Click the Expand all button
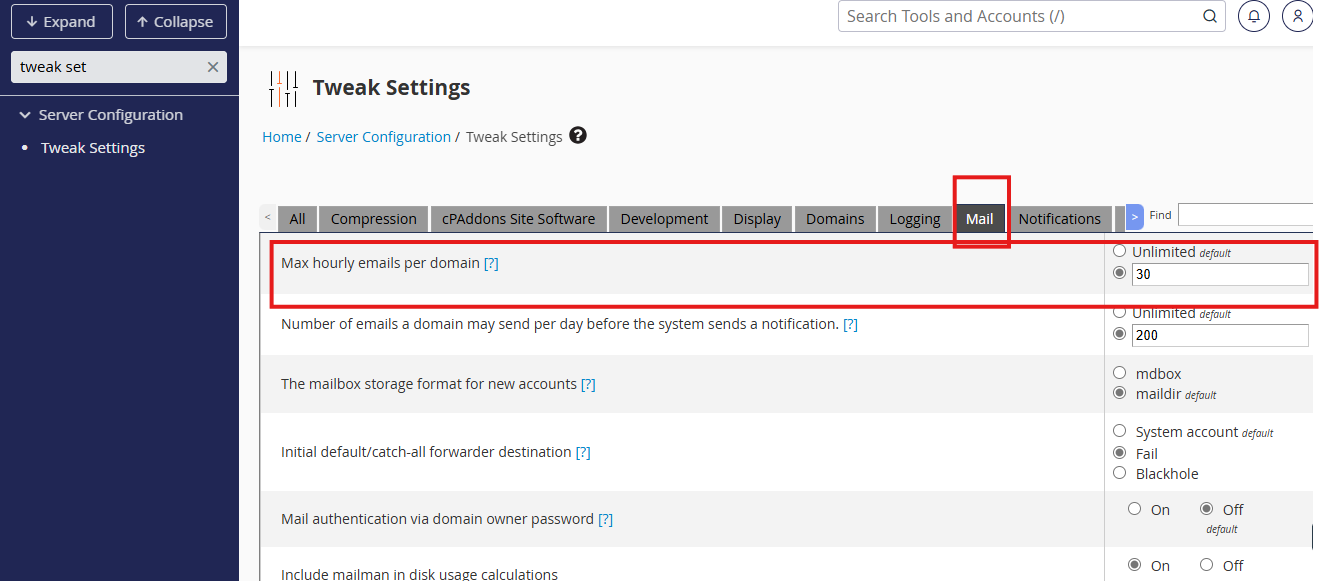 60,22
